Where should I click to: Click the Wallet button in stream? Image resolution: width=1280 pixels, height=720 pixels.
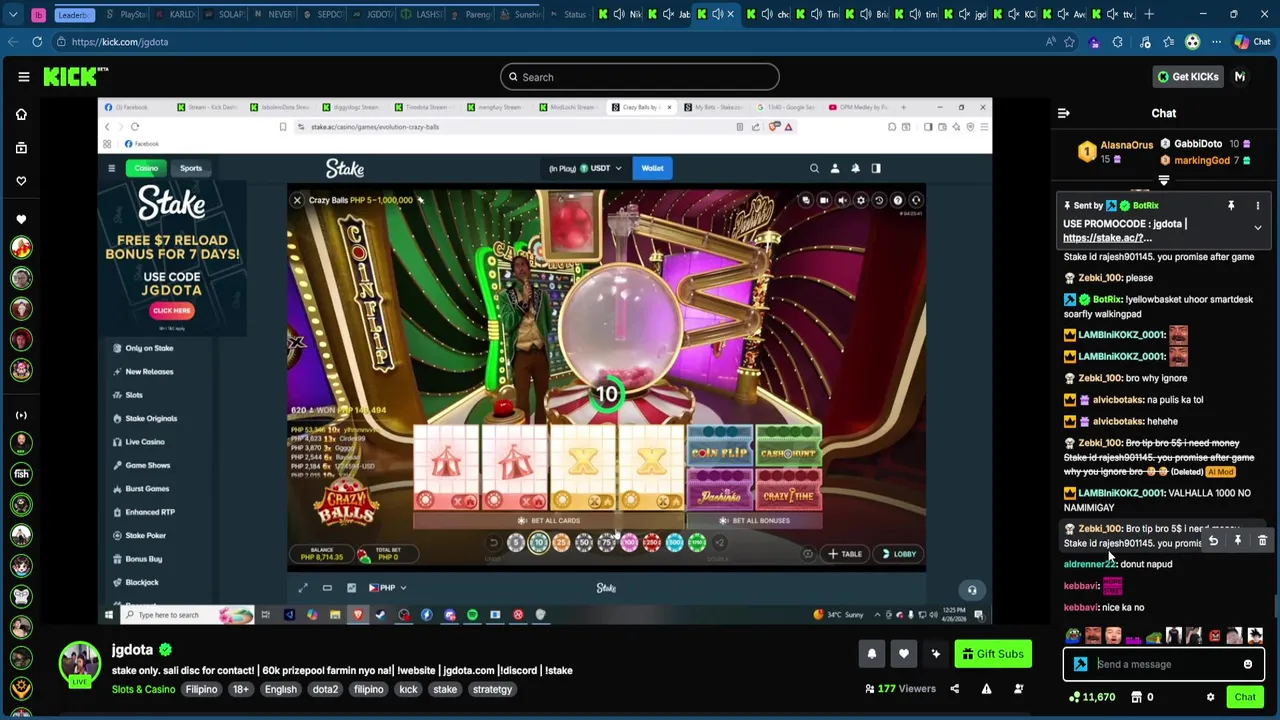pos(652,168)
